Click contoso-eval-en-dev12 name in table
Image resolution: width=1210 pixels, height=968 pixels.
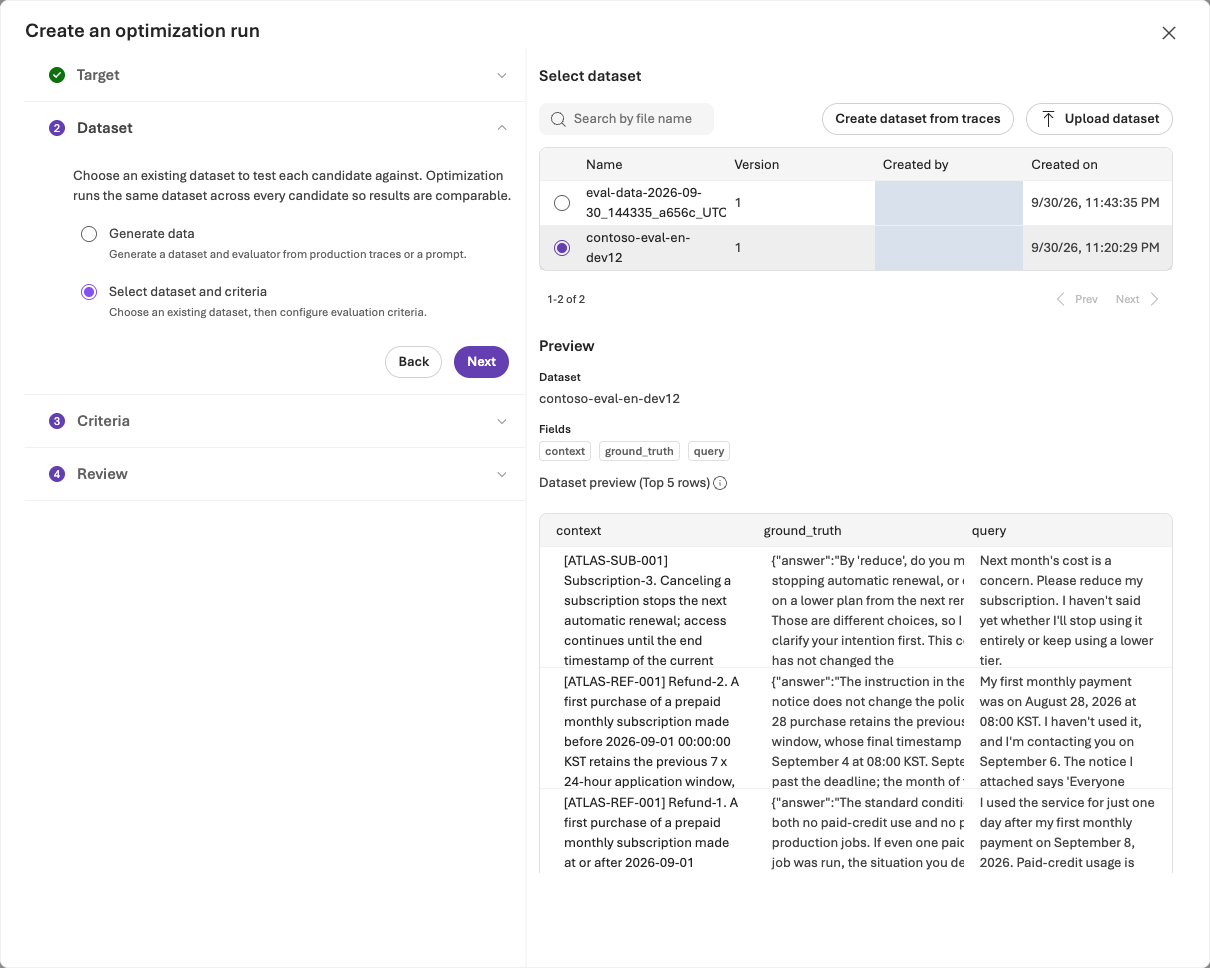(638, 248)
